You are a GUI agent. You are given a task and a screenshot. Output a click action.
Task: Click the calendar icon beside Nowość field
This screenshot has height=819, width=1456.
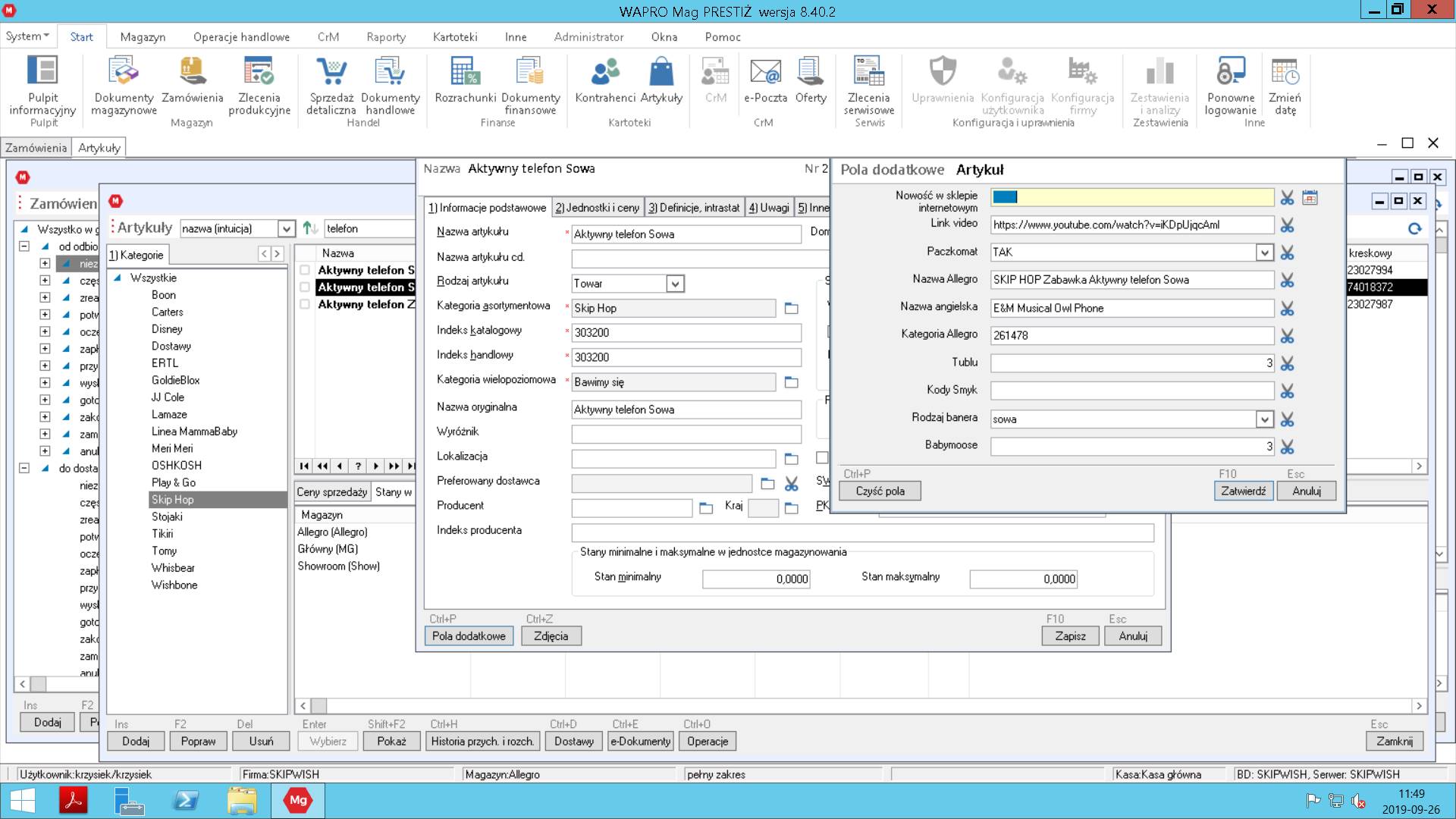tap(1310, 198)
